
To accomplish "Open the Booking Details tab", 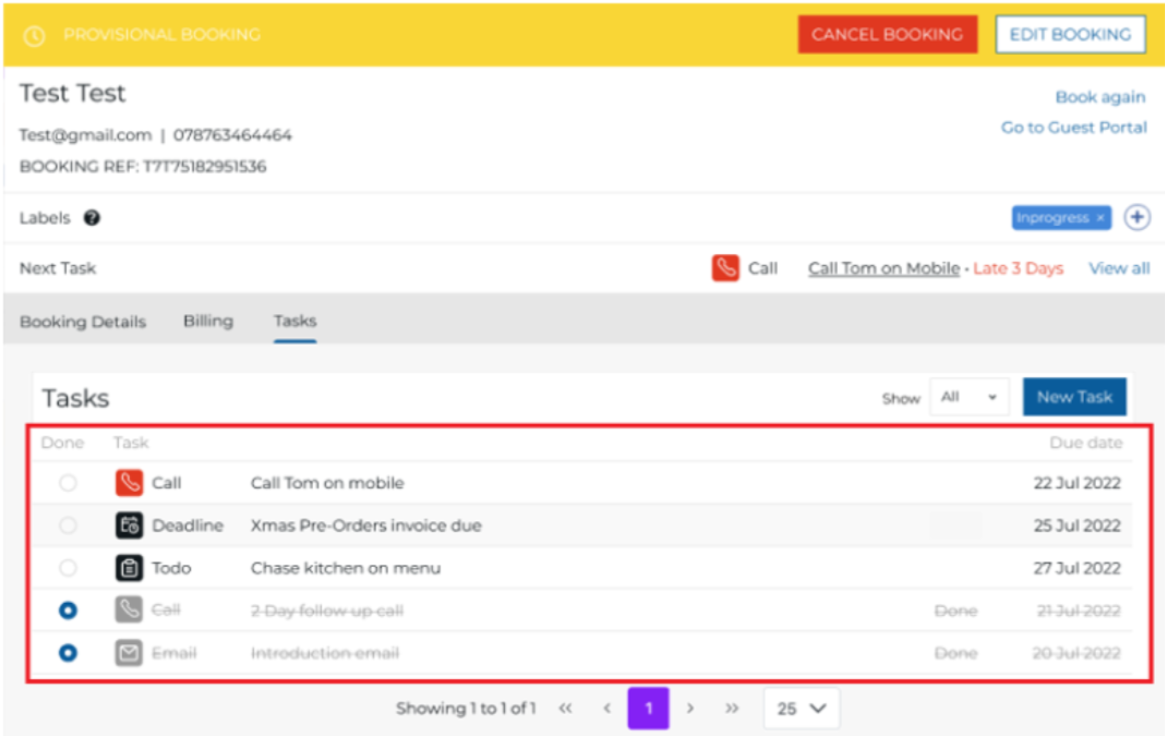I will (x=83, y=322).
